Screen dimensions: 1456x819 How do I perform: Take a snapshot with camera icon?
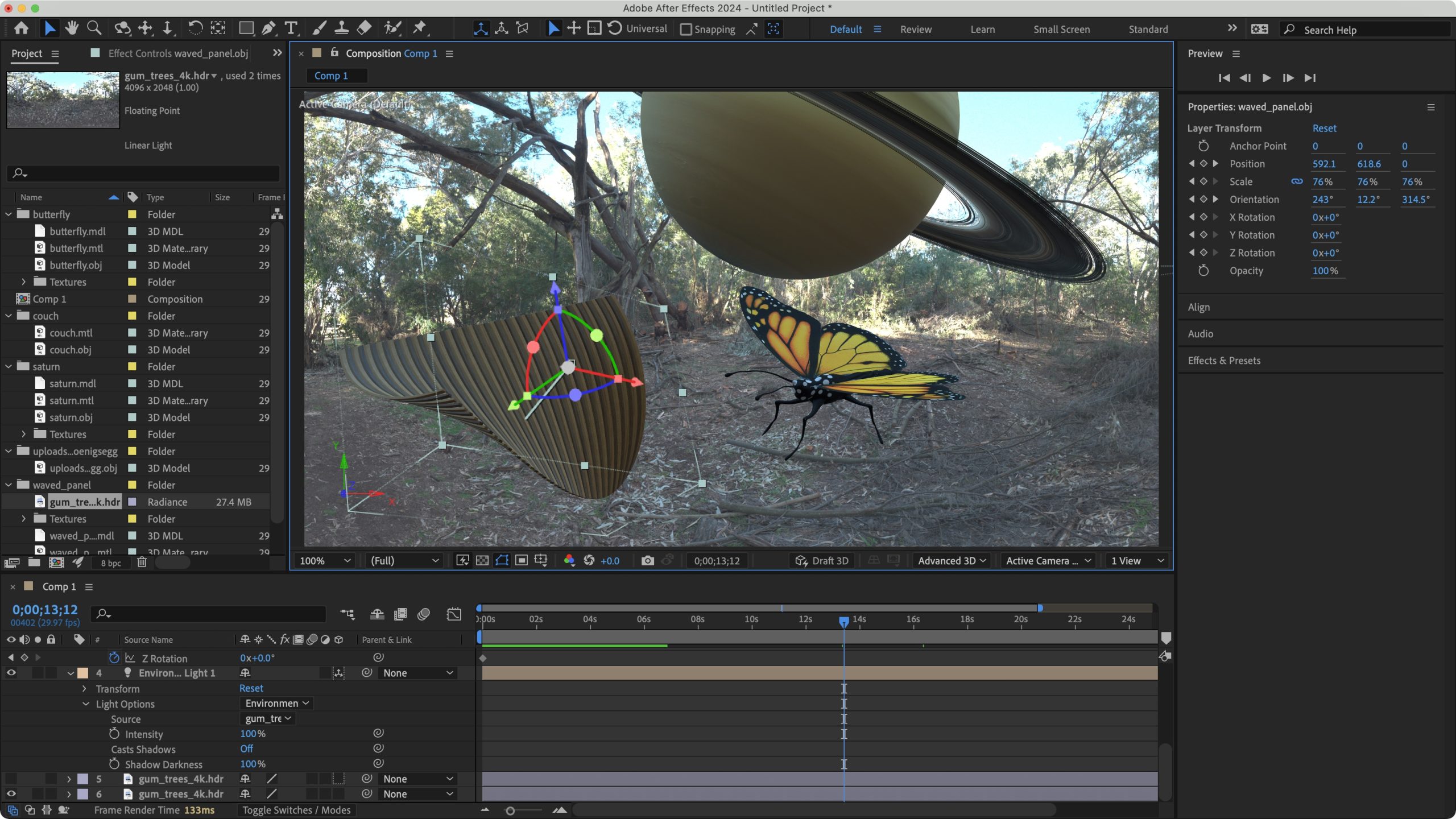(647, 561)
